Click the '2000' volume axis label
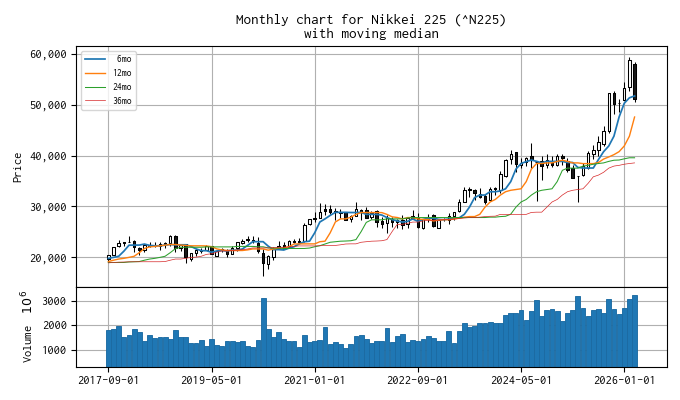This screenshot has height=400, width=680. pos(54,325)
